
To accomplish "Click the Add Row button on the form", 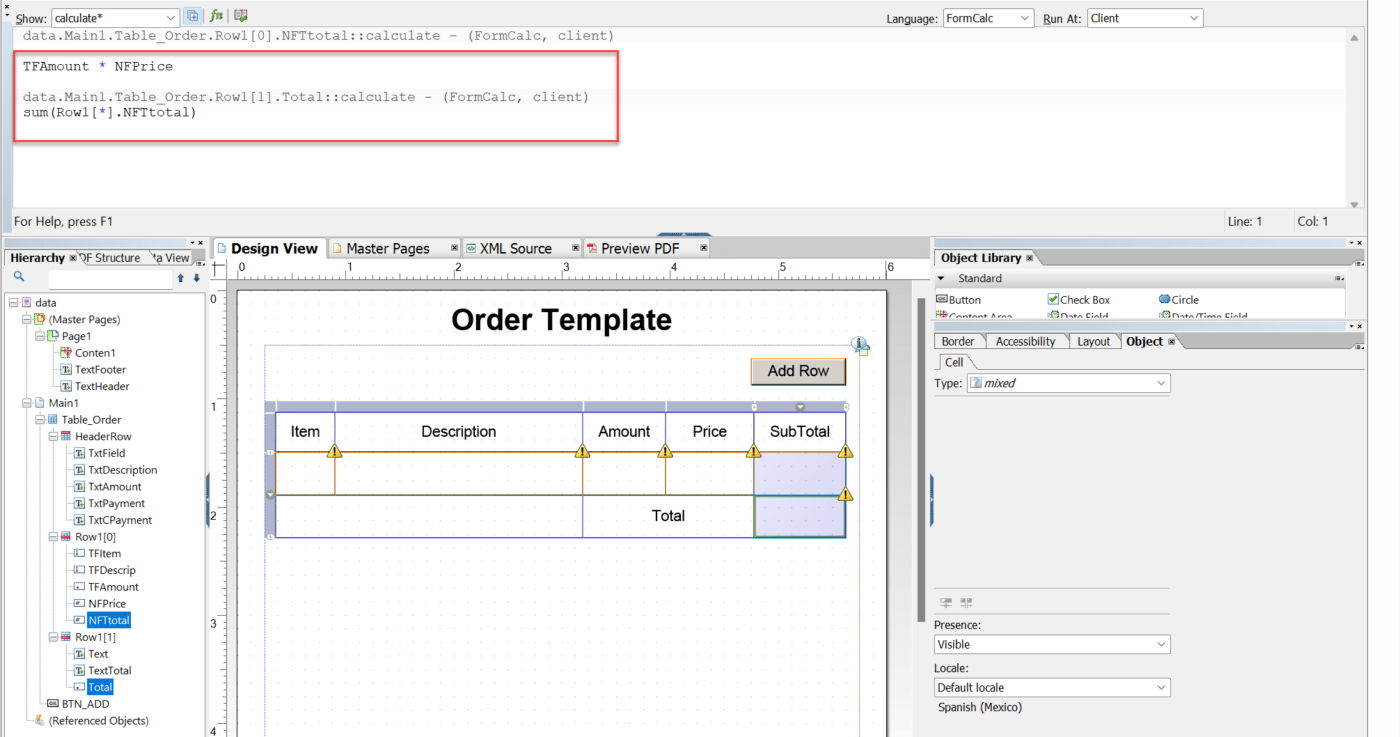I will point(798,371).
